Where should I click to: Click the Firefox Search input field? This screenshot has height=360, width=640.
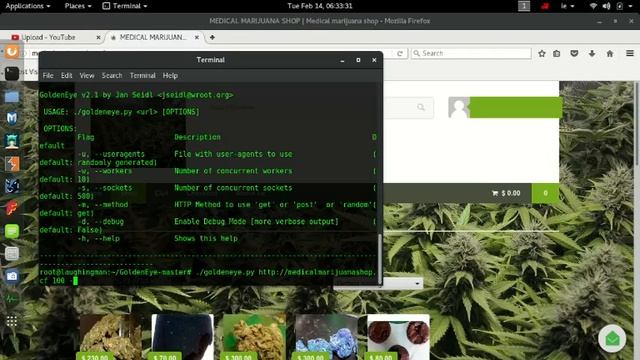click(471, 53)
